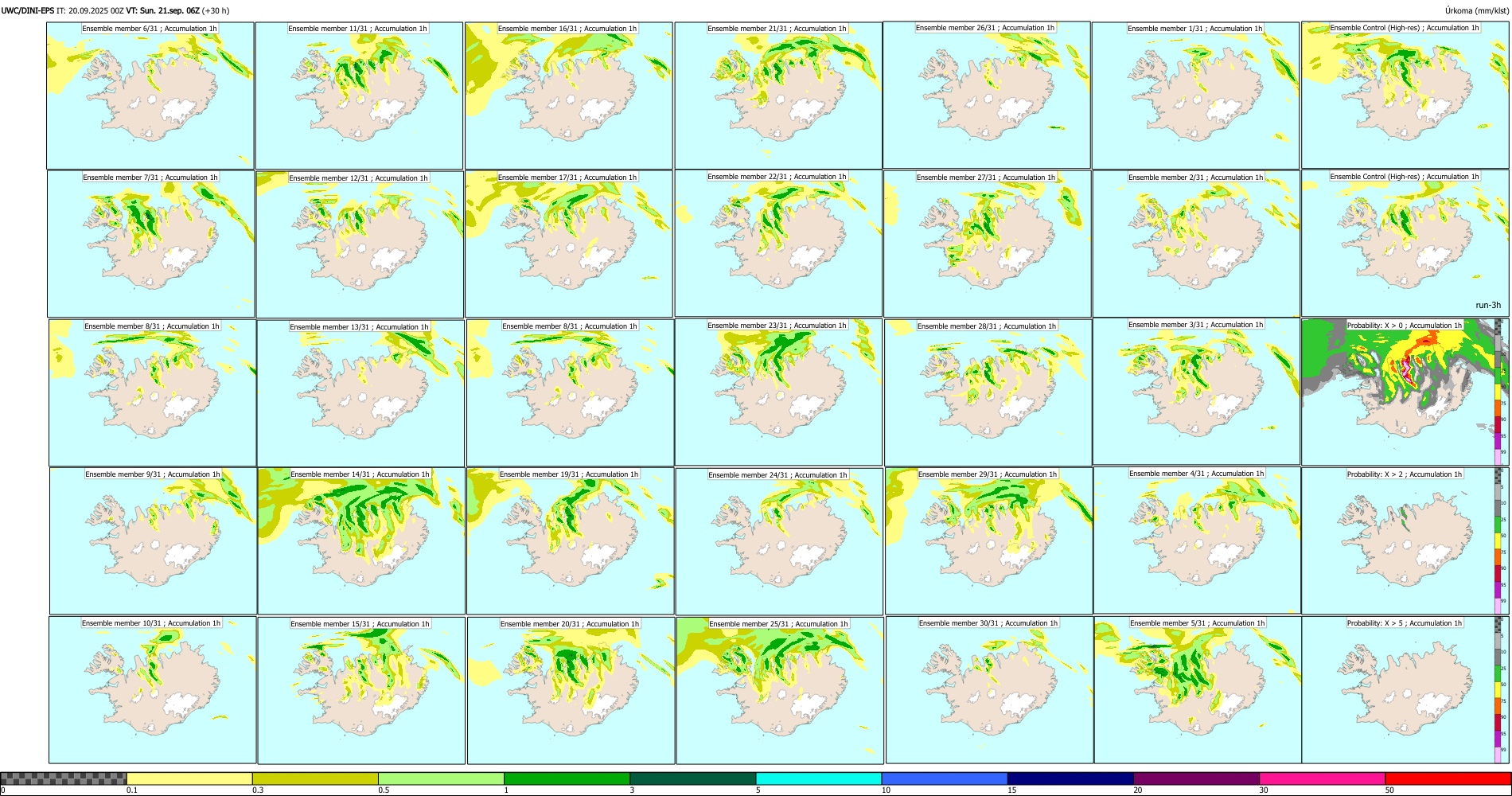Image resolution: width=1512 pixels, height=796 pixels.
Task: Click the 'VT: Sun. 21.sep. 06Z' valid time
Action: pos(163,10)
